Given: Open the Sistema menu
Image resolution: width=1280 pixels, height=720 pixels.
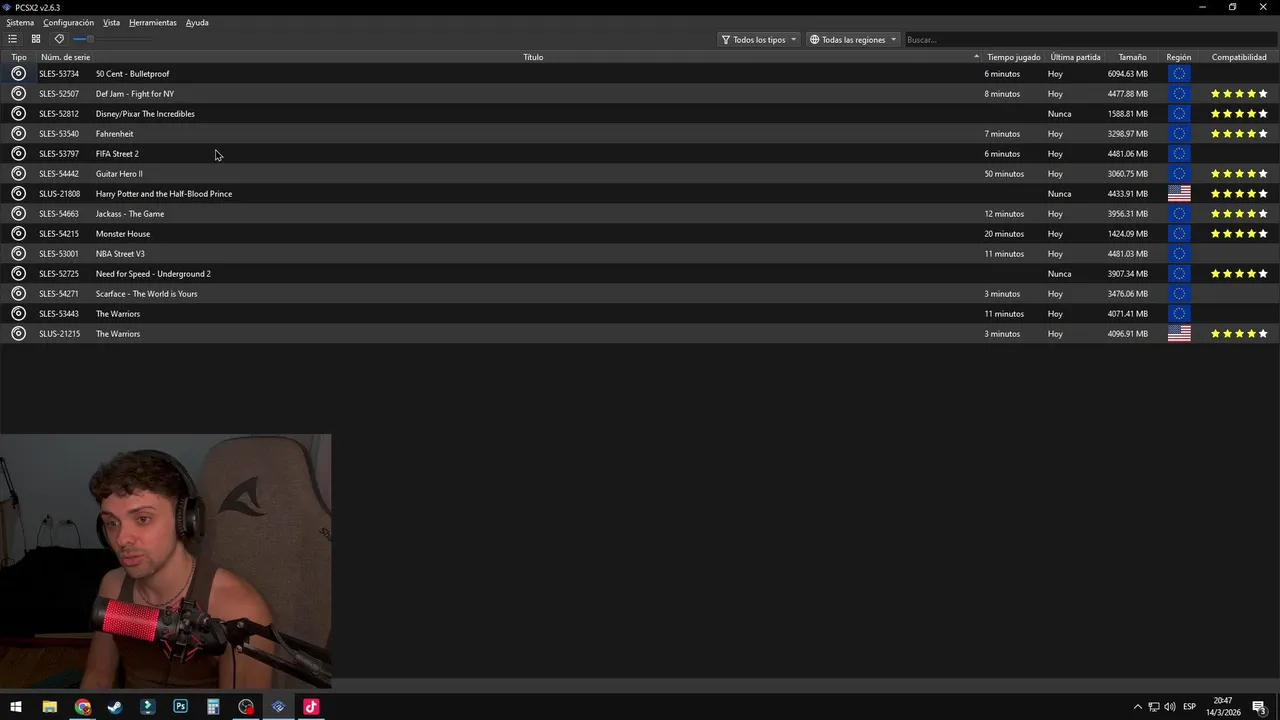Looking at the screenshot, I should pyautogui.click(x=20, y=22).
